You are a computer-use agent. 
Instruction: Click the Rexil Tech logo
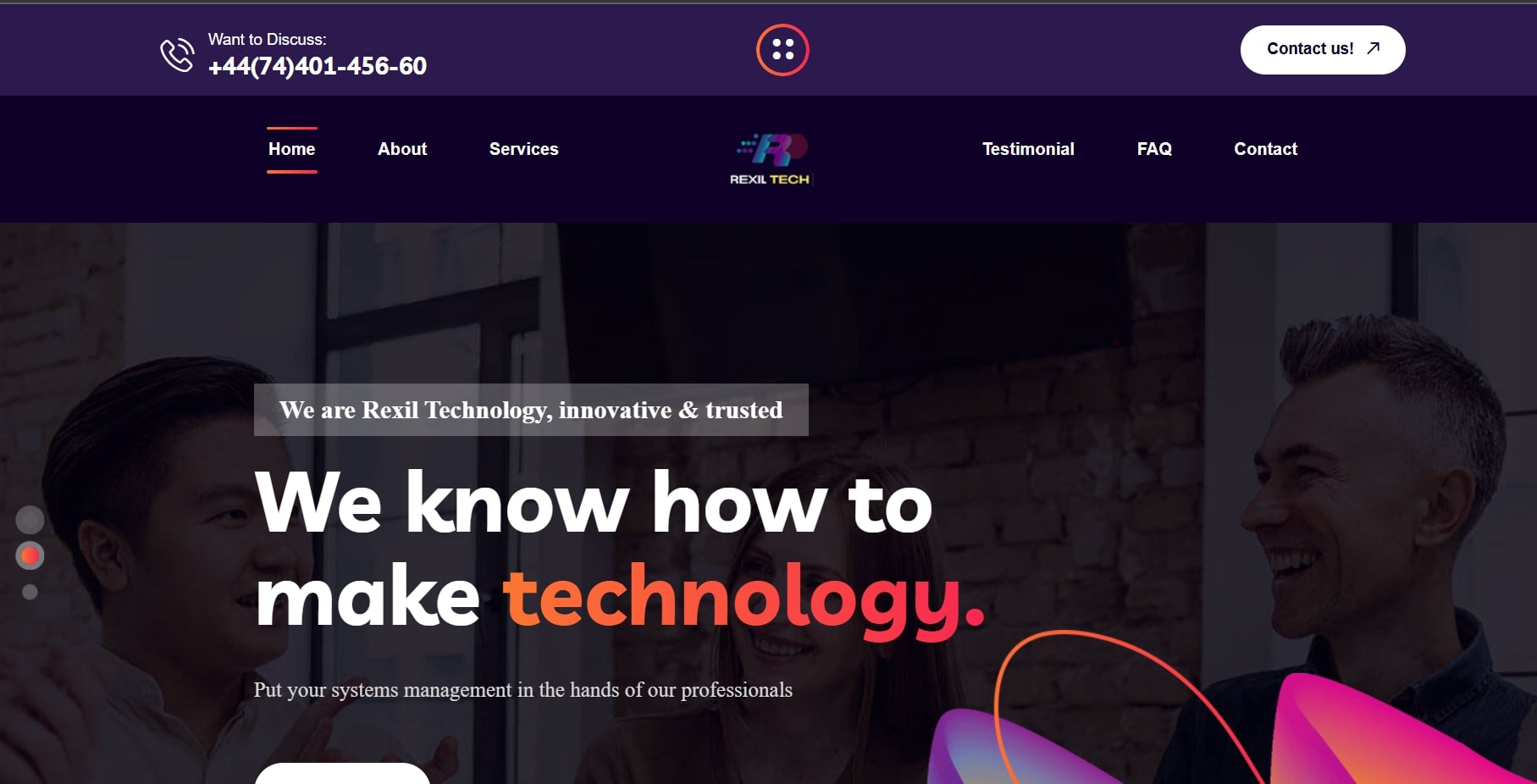point(770,159)
